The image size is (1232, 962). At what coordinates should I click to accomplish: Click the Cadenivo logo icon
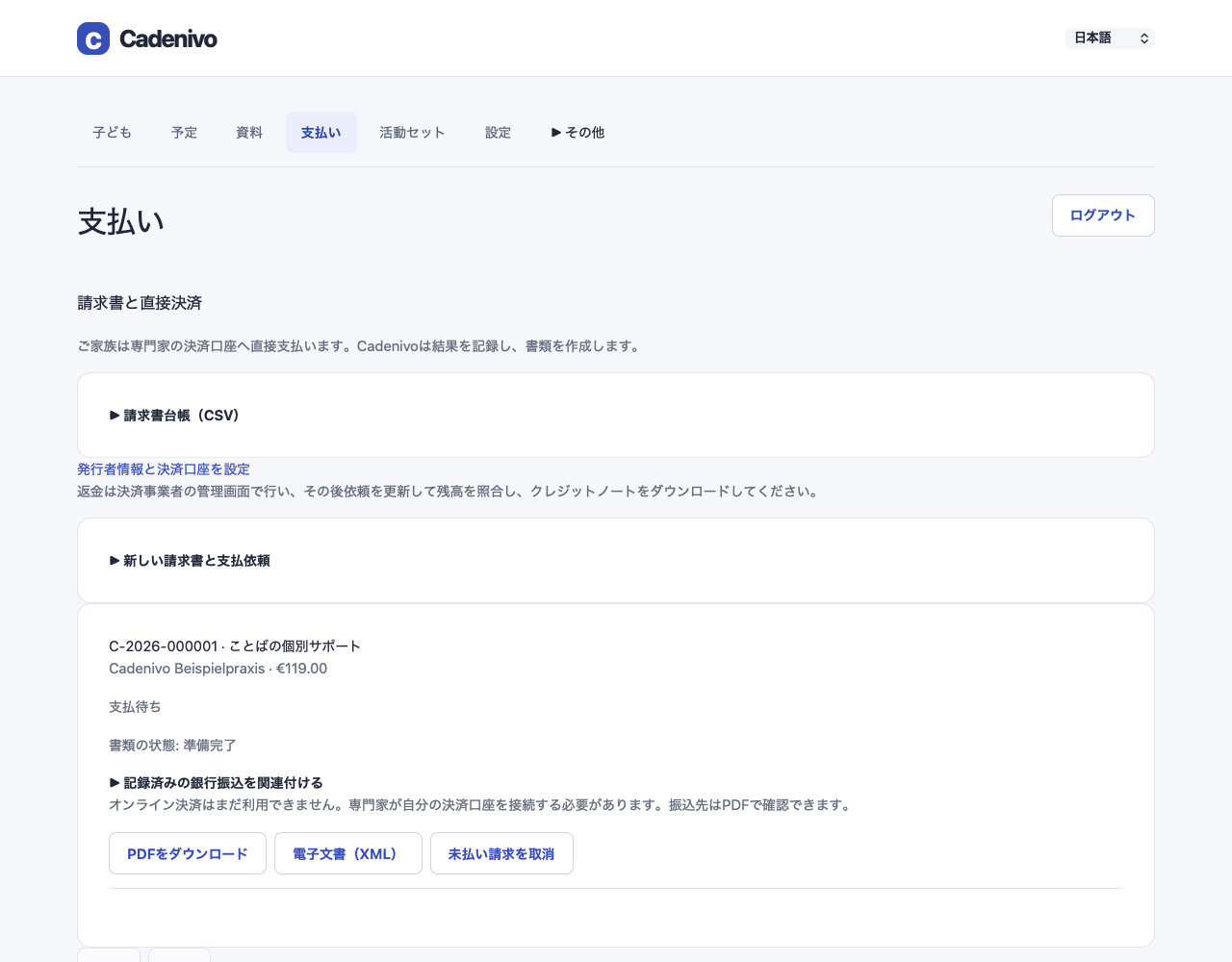(93, 38)
